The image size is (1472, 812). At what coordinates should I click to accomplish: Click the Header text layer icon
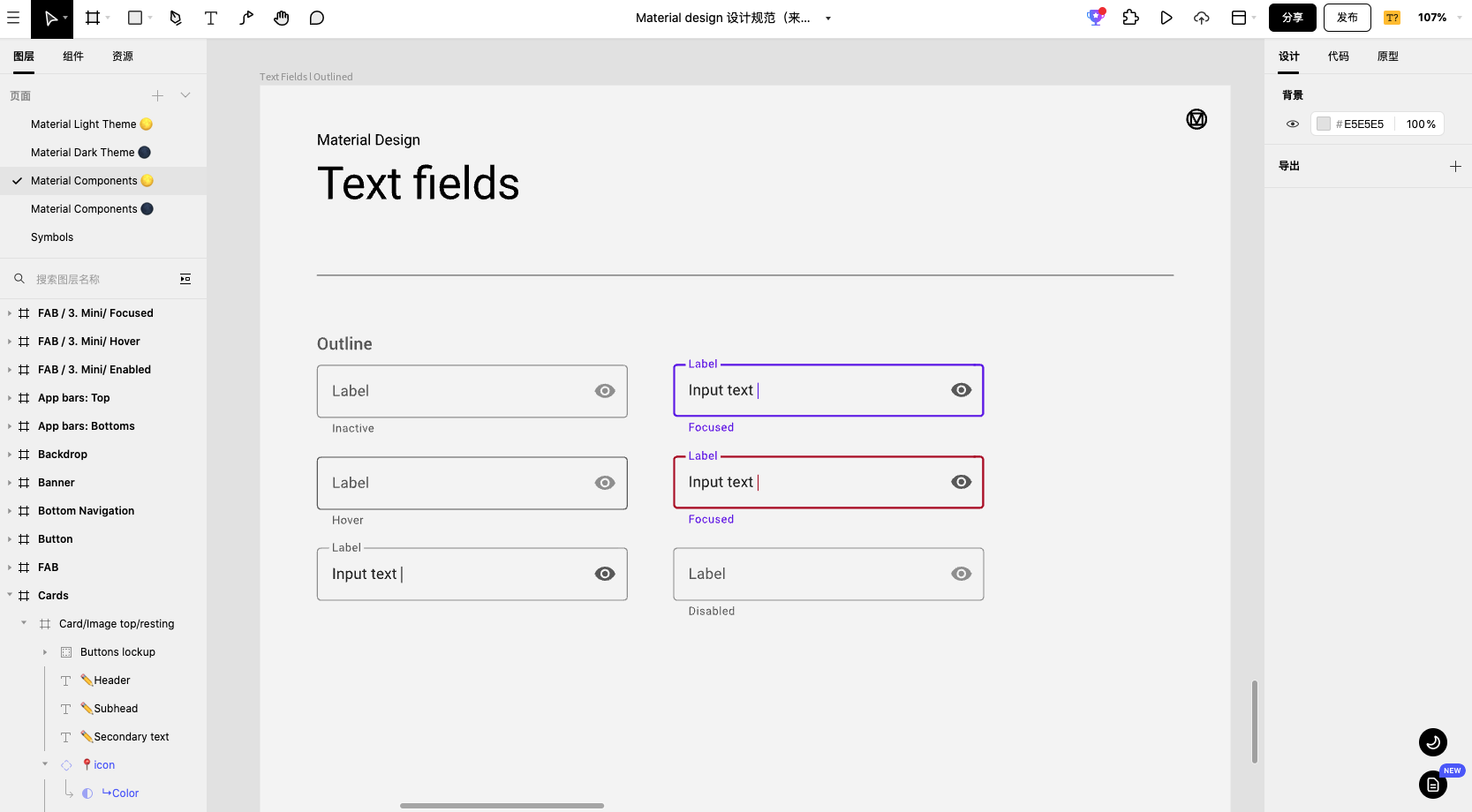pos(66,680)
